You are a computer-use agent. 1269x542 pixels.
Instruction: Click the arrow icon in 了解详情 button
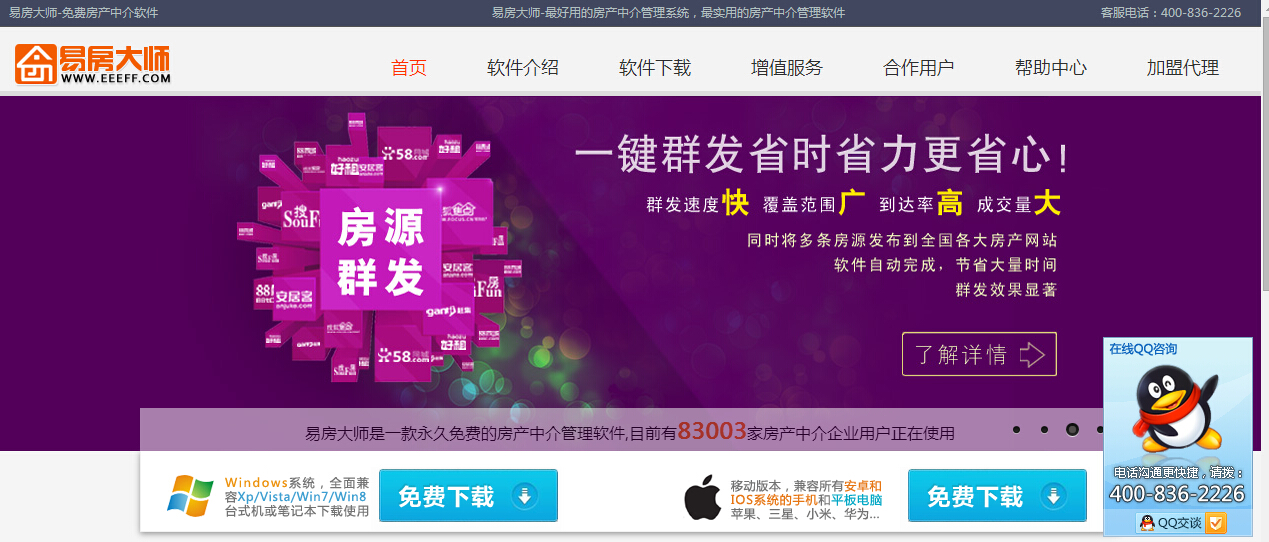(x=1031, y=354)
